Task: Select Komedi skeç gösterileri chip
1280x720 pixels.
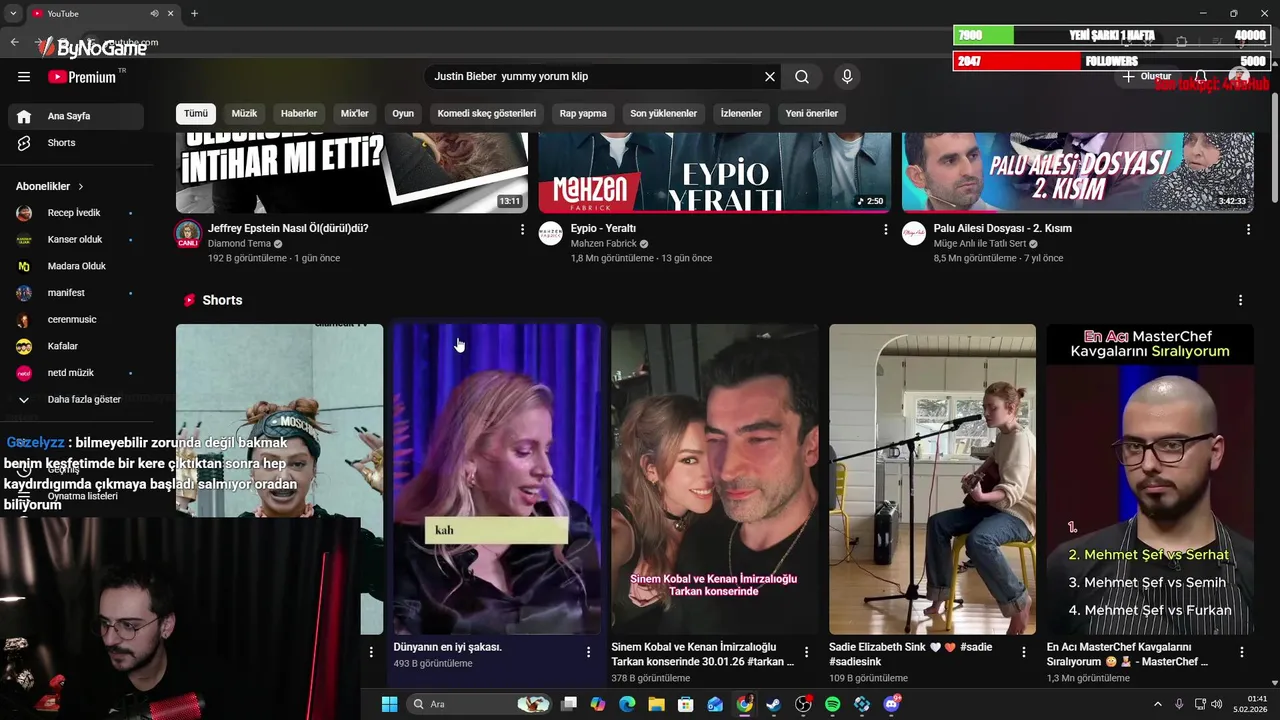Action: point(487,113)
